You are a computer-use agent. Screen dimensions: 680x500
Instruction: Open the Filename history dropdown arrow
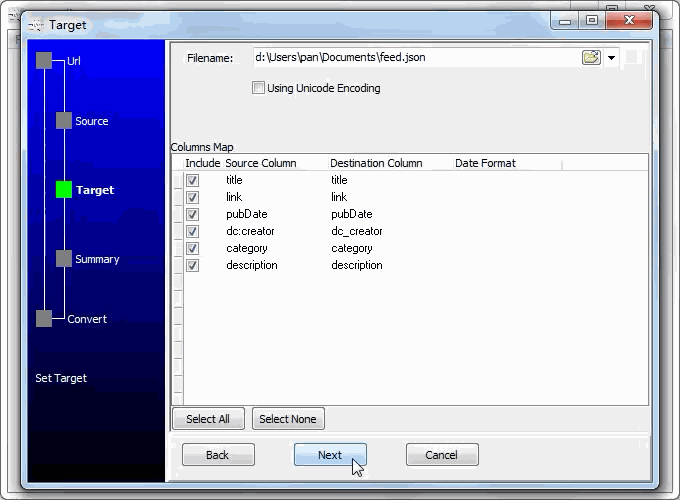coord(611,58)
